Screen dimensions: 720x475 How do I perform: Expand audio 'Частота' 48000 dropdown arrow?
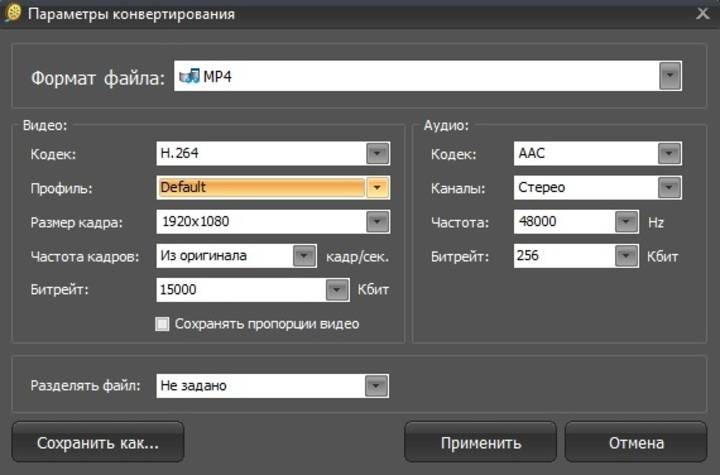[x=627, y=222]
